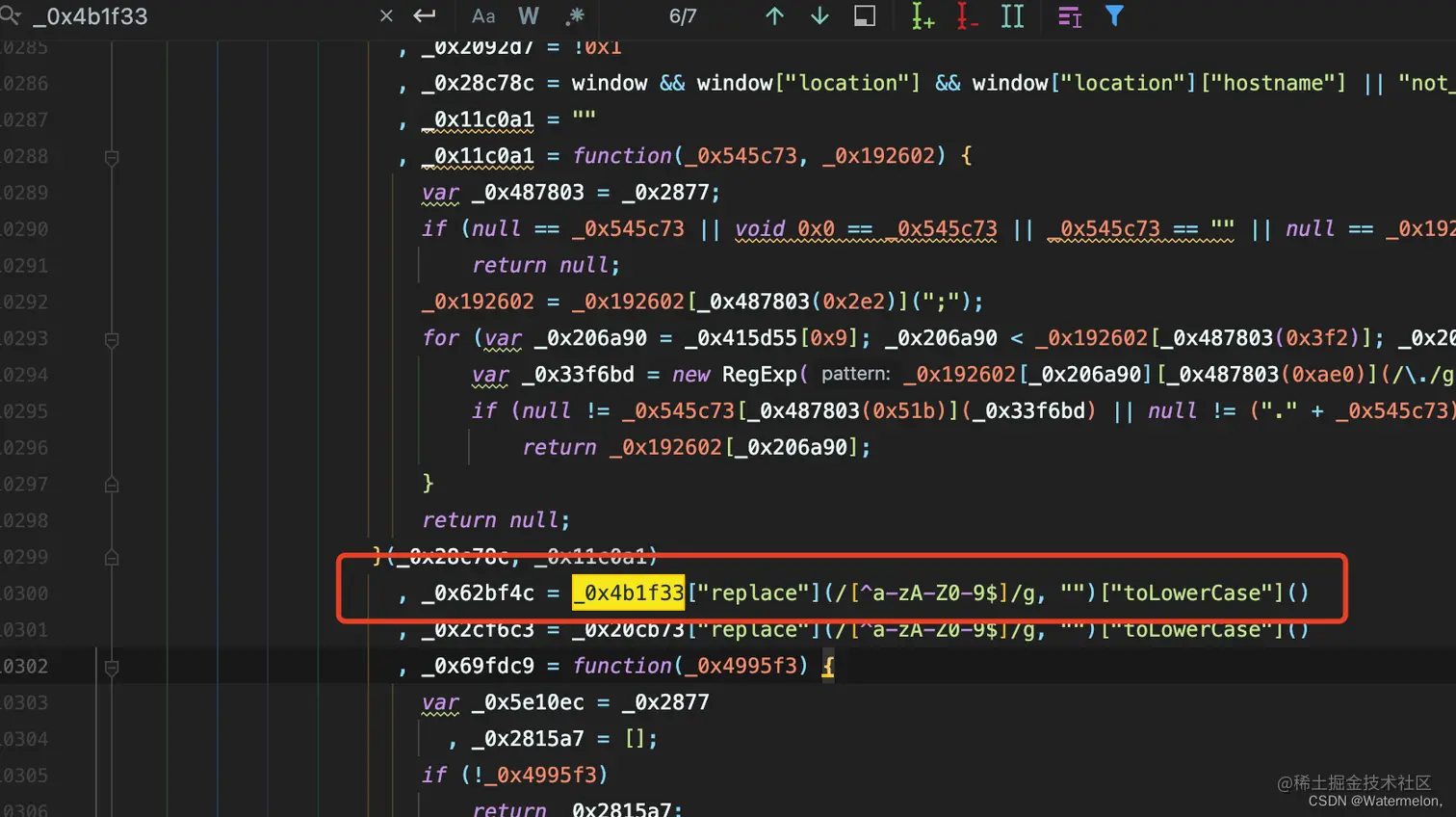Click _0x5e10ec variable on line 0303
Image resolution: width=1456 pixels, height=817 pixels.
click(528, 702)
